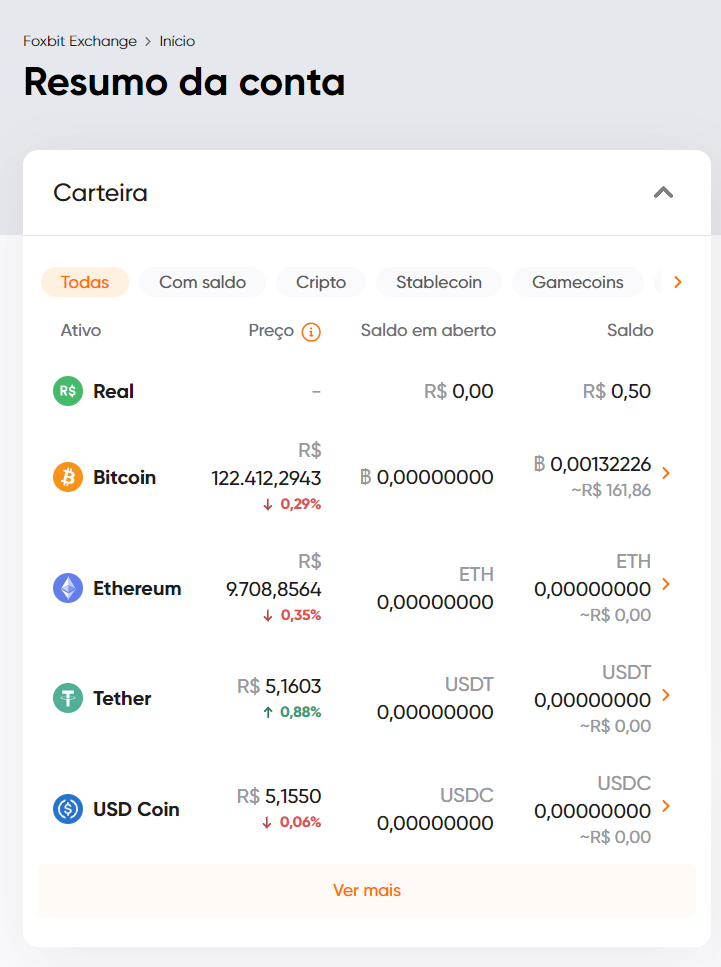This screenshot has height=967, width=721.
Task: Collapse the Carteira panel with chevron
Action: click(x=664, y=192)
